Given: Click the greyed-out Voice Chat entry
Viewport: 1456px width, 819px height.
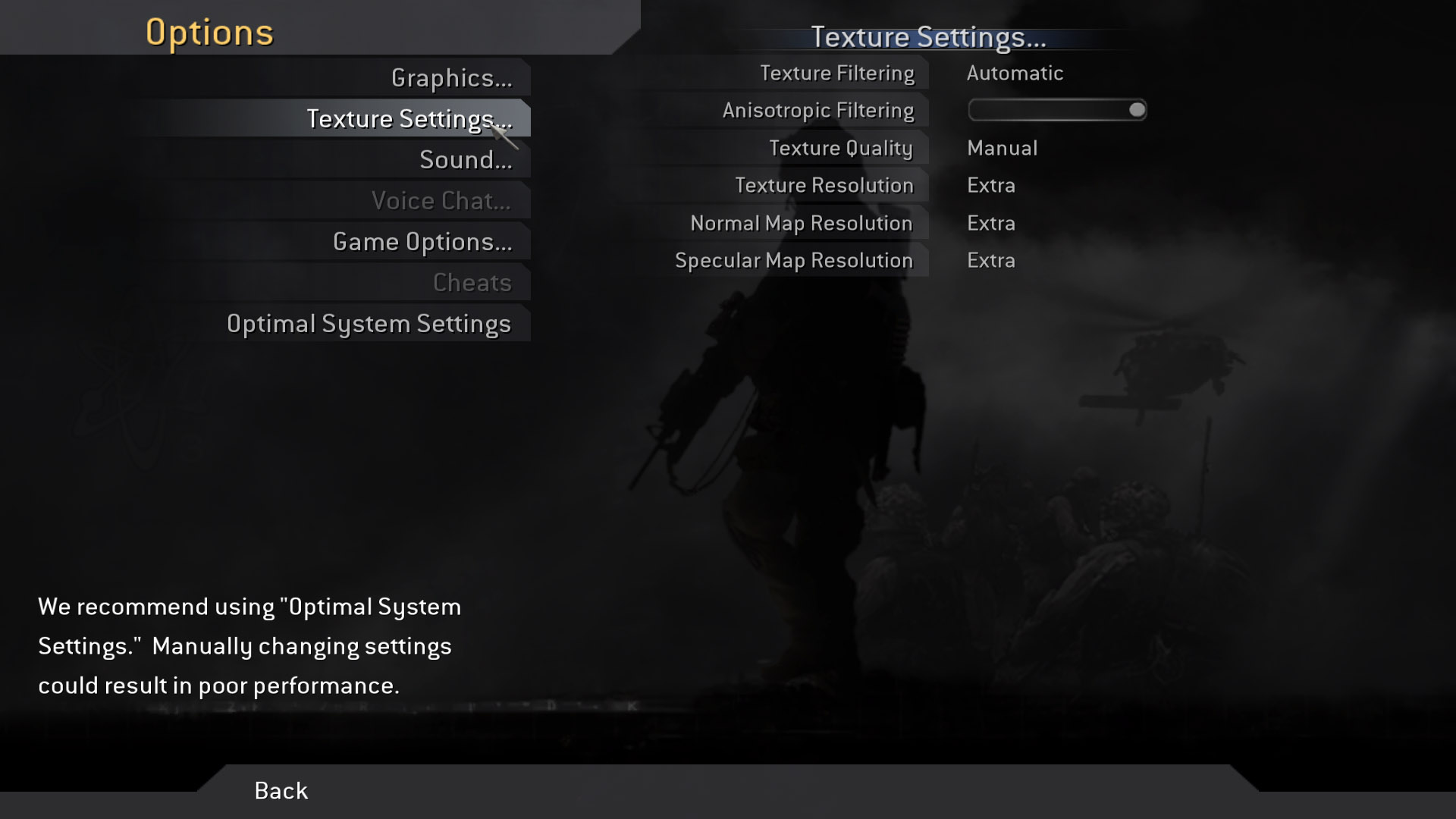Looking at the screenshot, I should [441, 201].
